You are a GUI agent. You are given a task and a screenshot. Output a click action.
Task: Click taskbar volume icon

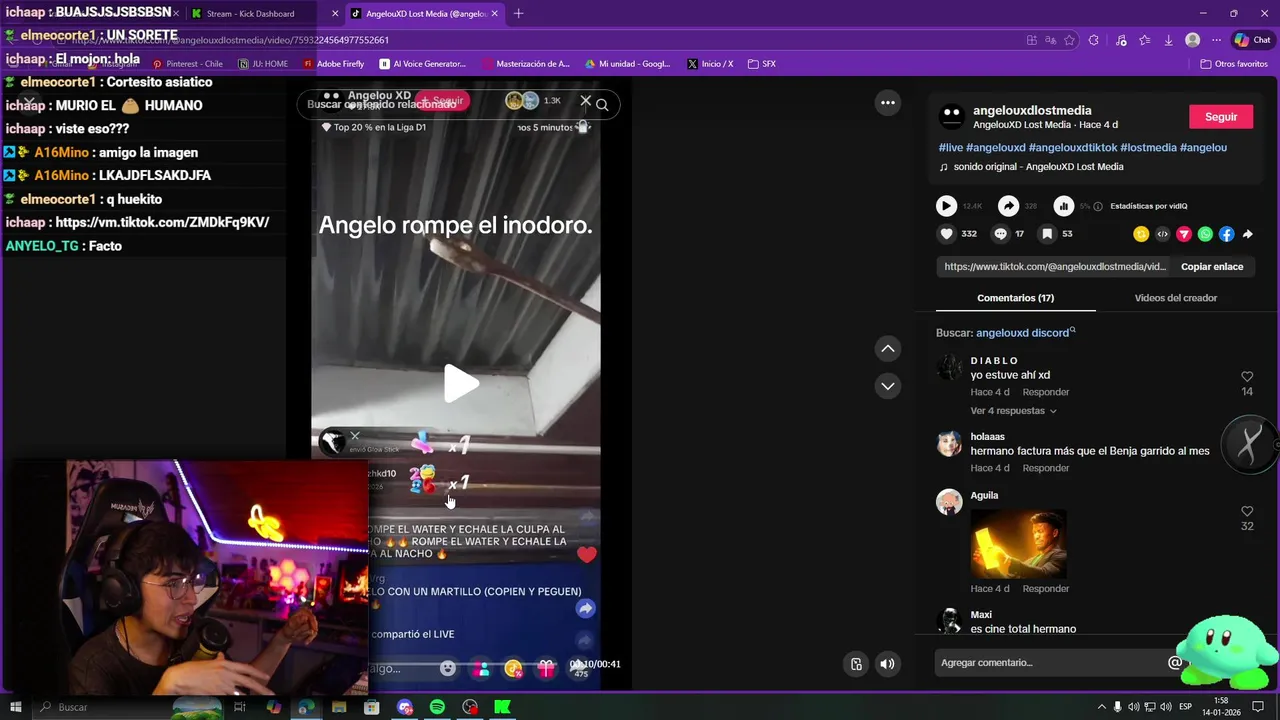coord(1165,707)
